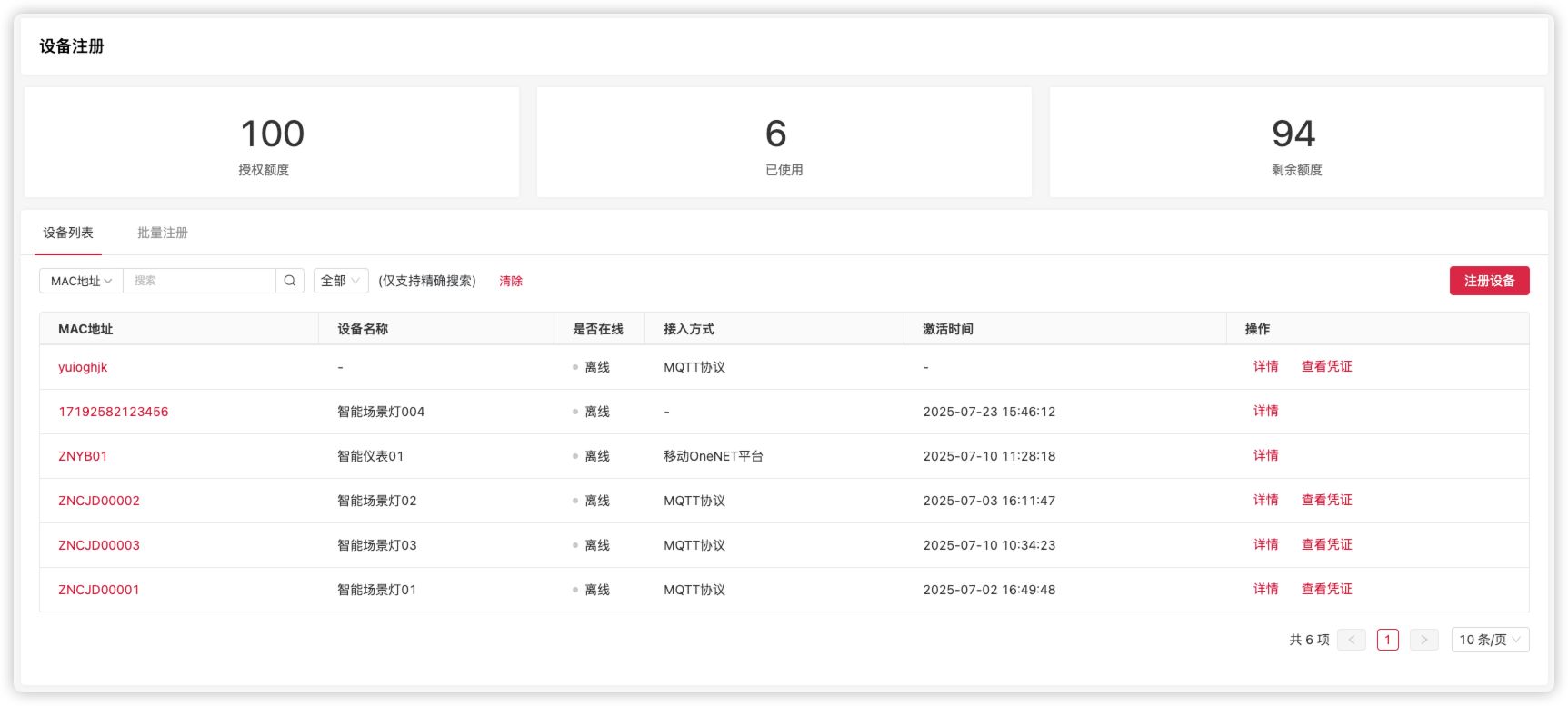This screenshot has width=1568, height=706.
Task: Click 查看凭证 for ZNCJD00001
Action: [1326, 589]
